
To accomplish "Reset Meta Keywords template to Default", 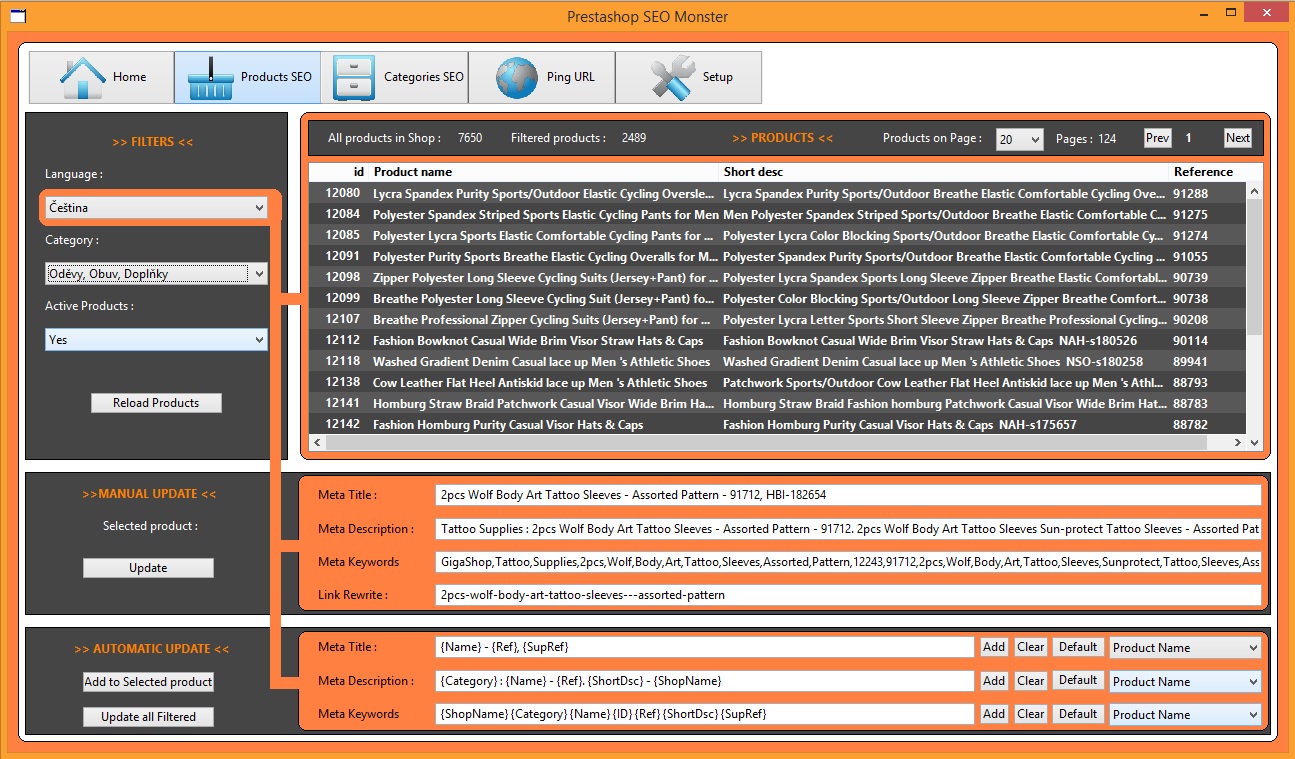I will point(1078,714).
